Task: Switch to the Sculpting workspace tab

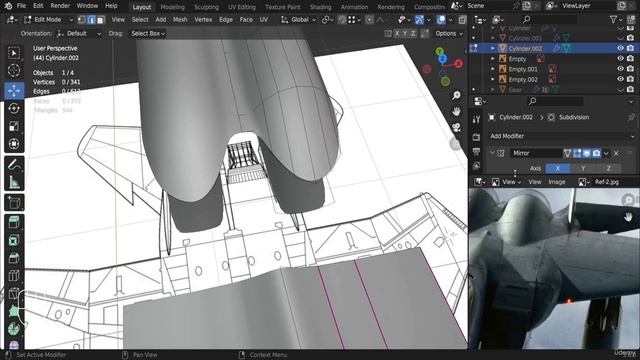Action: [206, 7]
